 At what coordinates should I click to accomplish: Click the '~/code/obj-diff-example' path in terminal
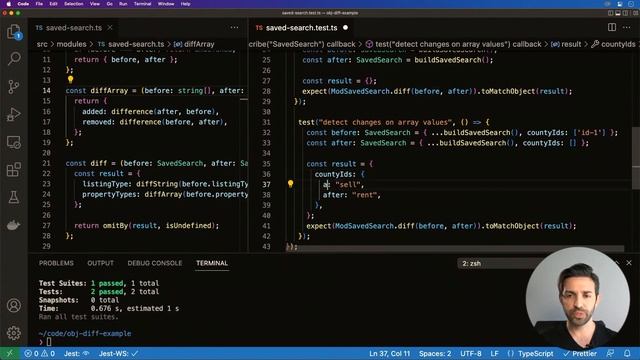click(x=85, y=333)
